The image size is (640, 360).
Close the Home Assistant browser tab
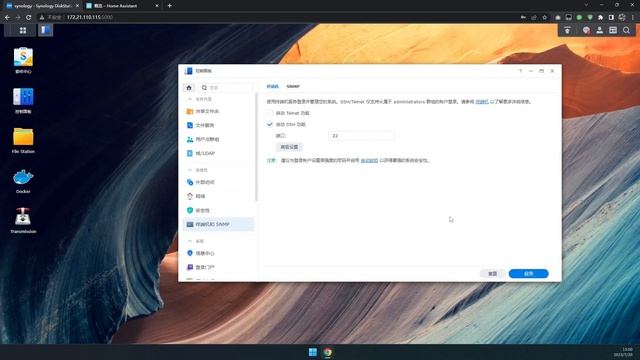157,6
